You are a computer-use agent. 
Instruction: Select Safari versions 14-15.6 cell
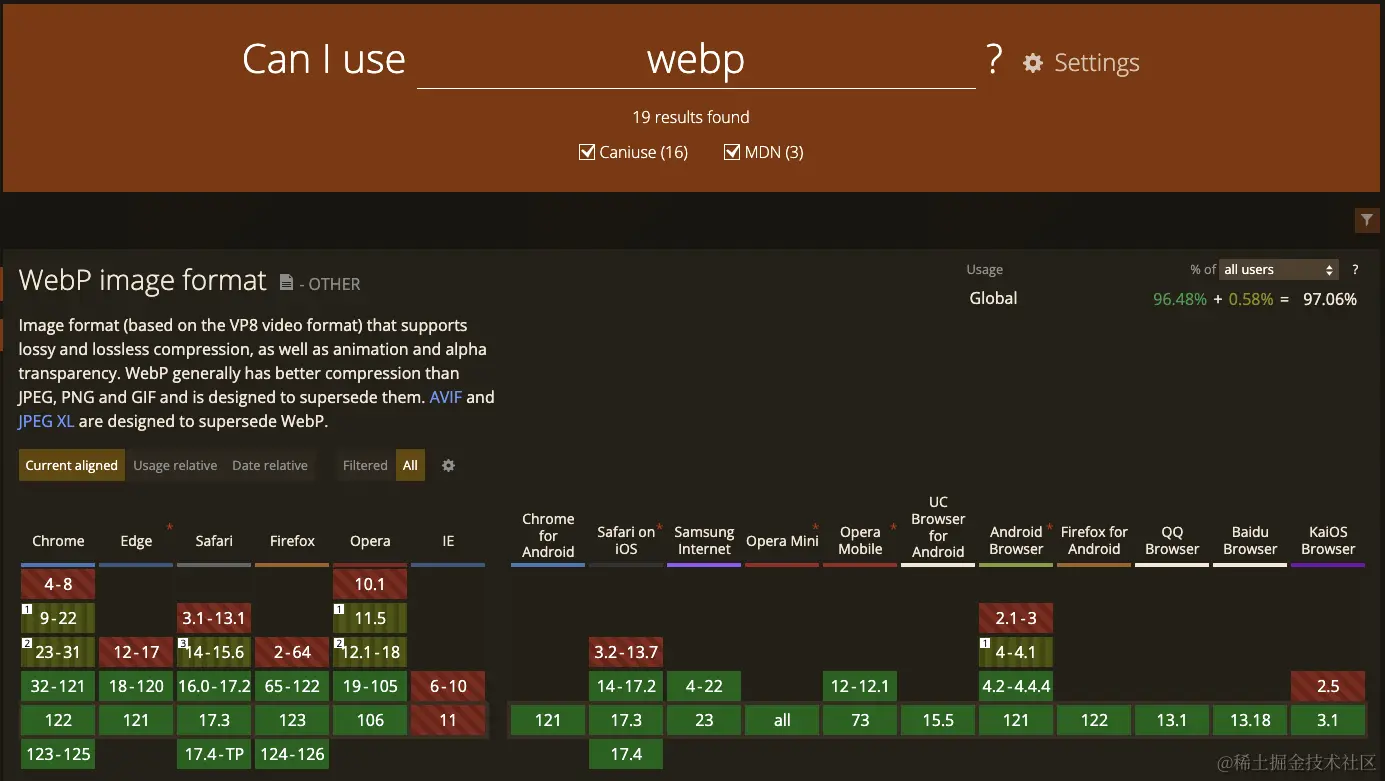214,652
